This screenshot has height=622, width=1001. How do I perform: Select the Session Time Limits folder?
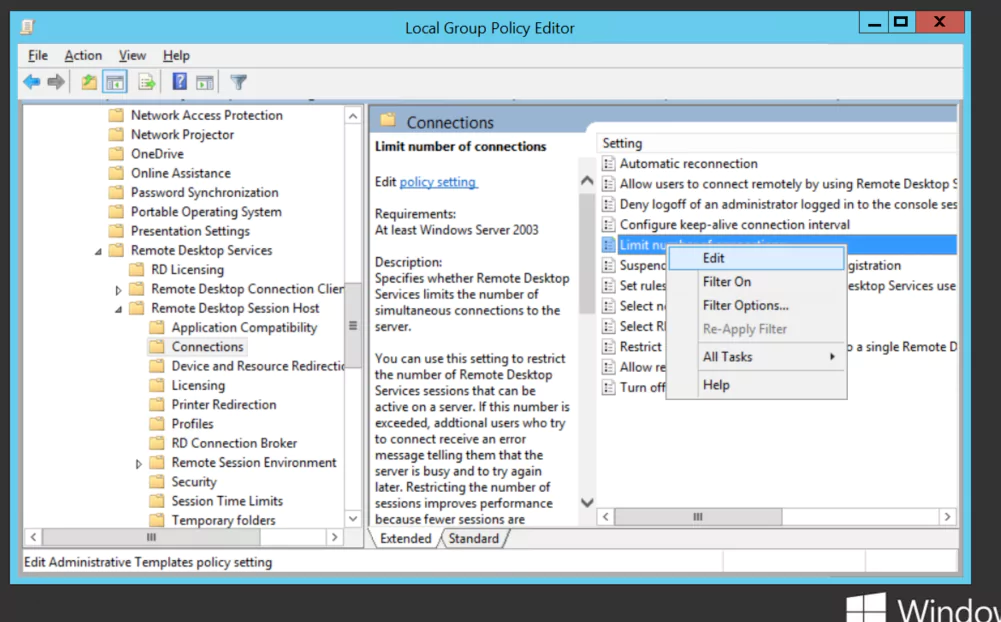[x=227, y=501]
